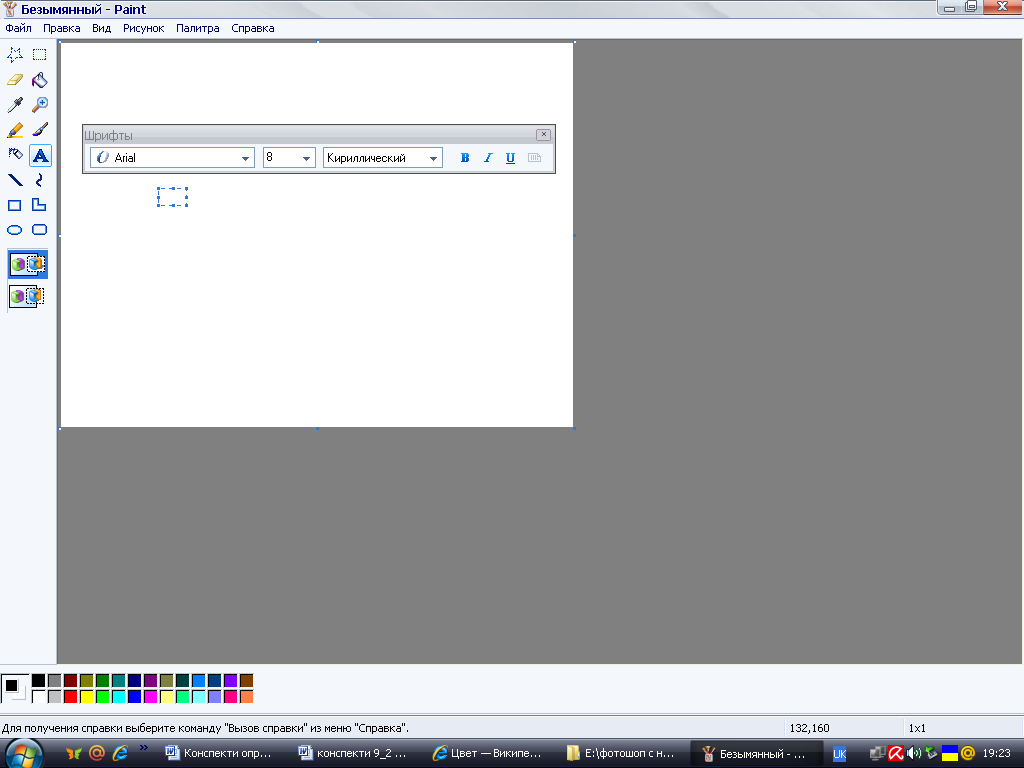
Task: Select the Brush tool
Action: coord(40,130)
